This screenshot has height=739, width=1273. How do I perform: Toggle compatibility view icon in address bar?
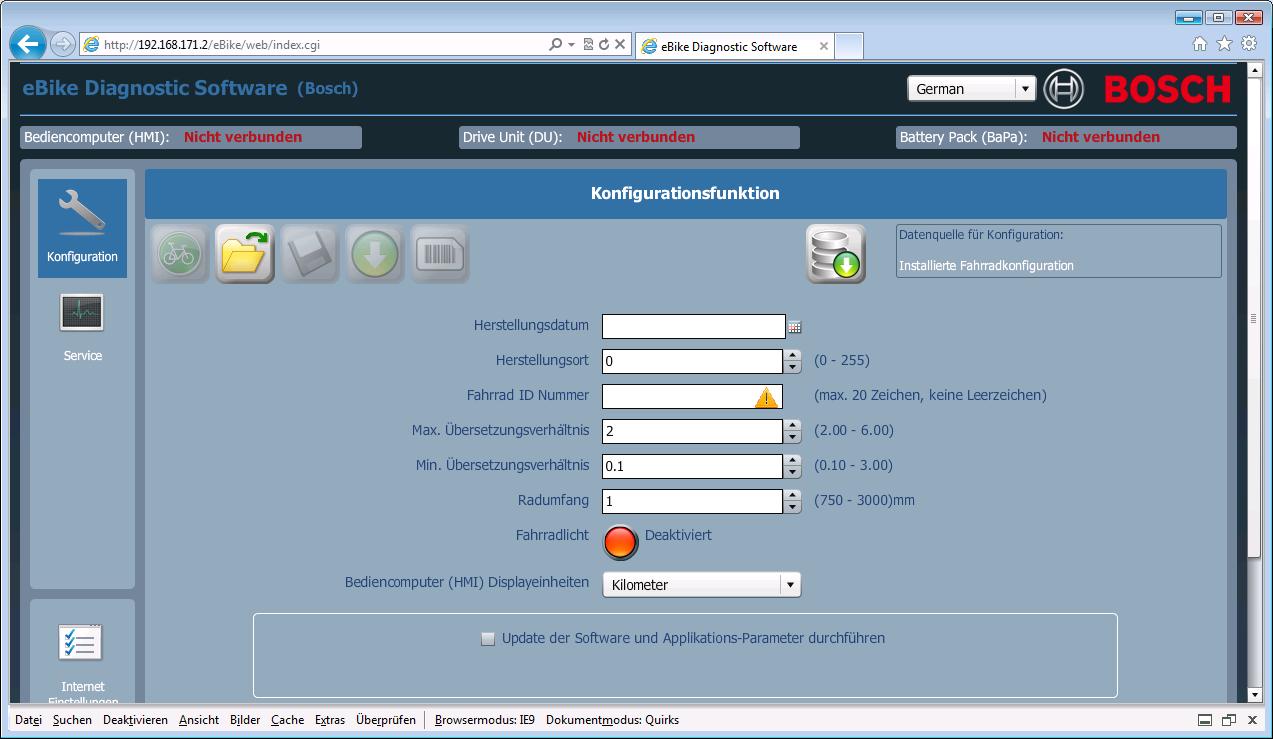click(x=588, y=44)
